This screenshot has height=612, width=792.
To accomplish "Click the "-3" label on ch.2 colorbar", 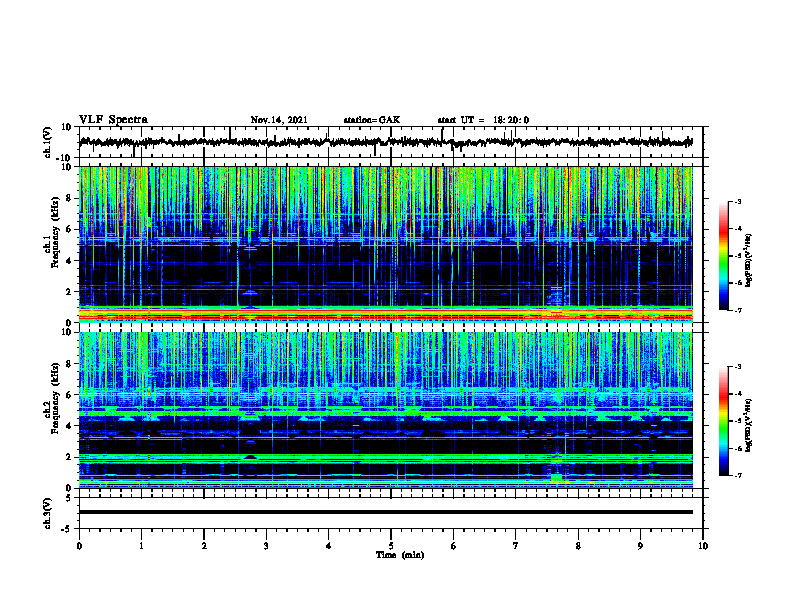I will pos(738,367).
